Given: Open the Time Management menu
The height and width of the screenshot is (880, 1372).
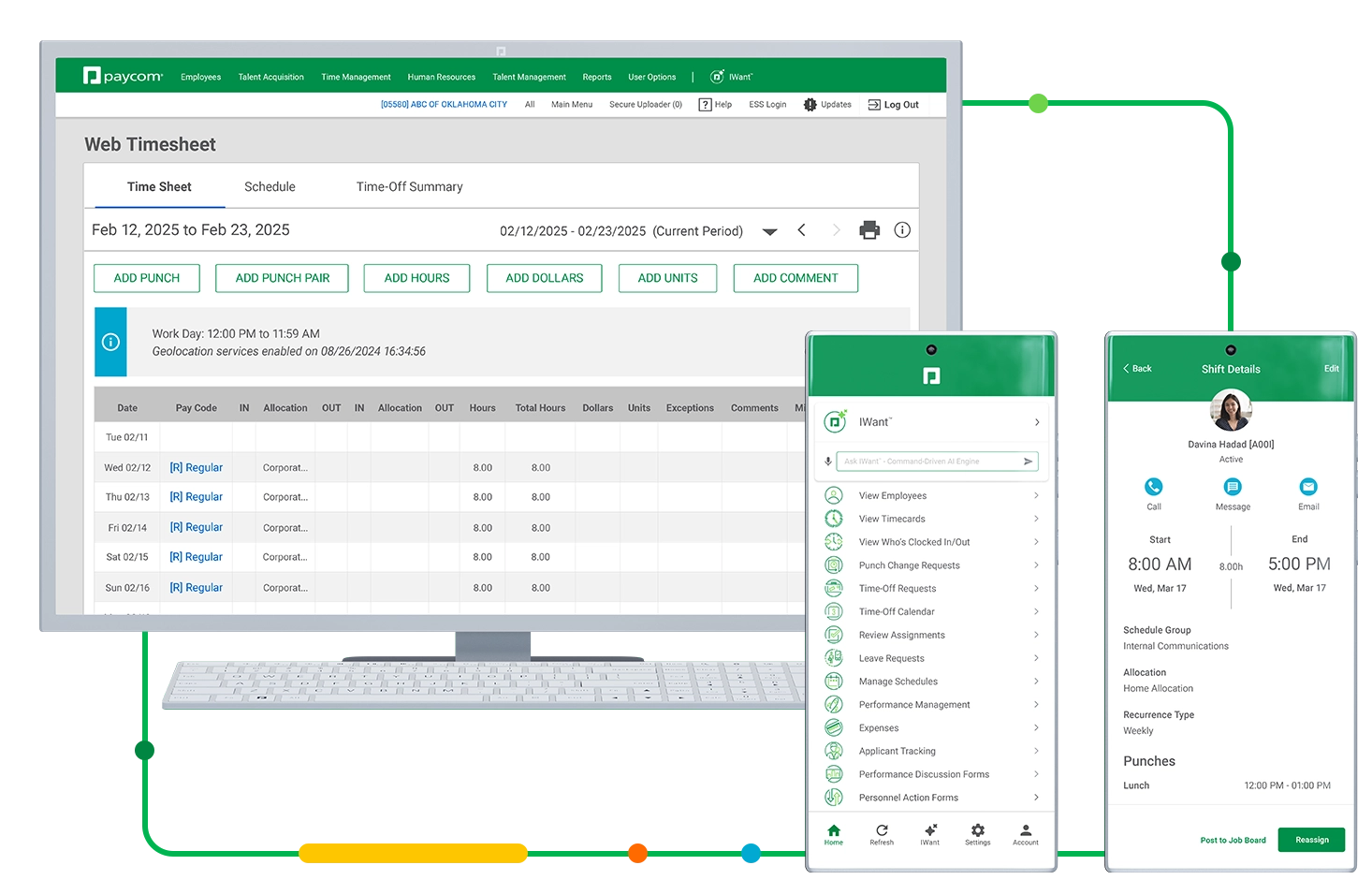Looking at the screenshot, I should [356, 77].
